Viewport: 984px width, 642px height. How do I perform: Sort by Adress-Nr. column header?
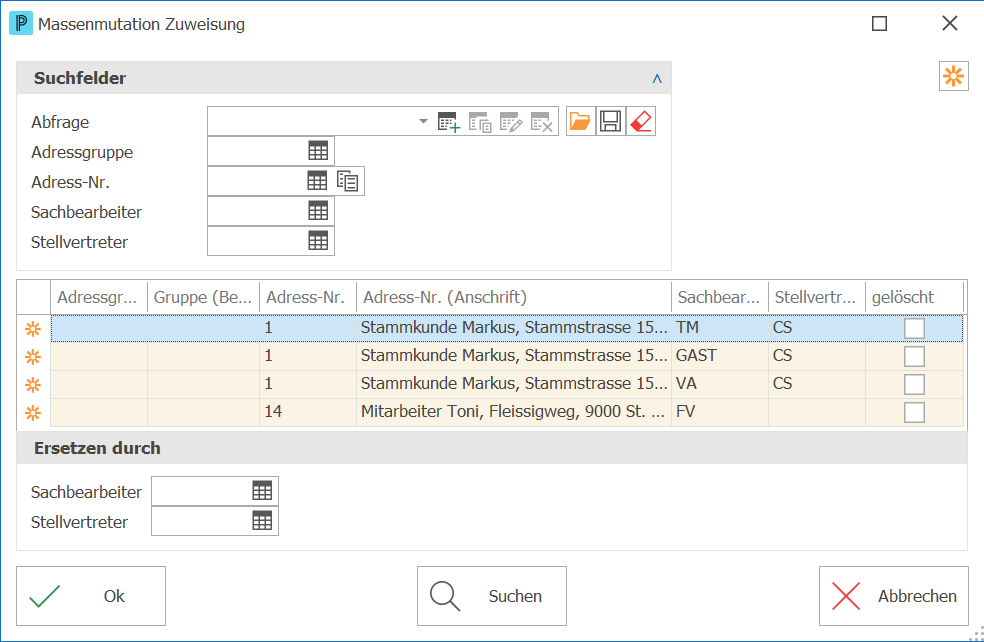pyautogui.click(x=308, y=297)
